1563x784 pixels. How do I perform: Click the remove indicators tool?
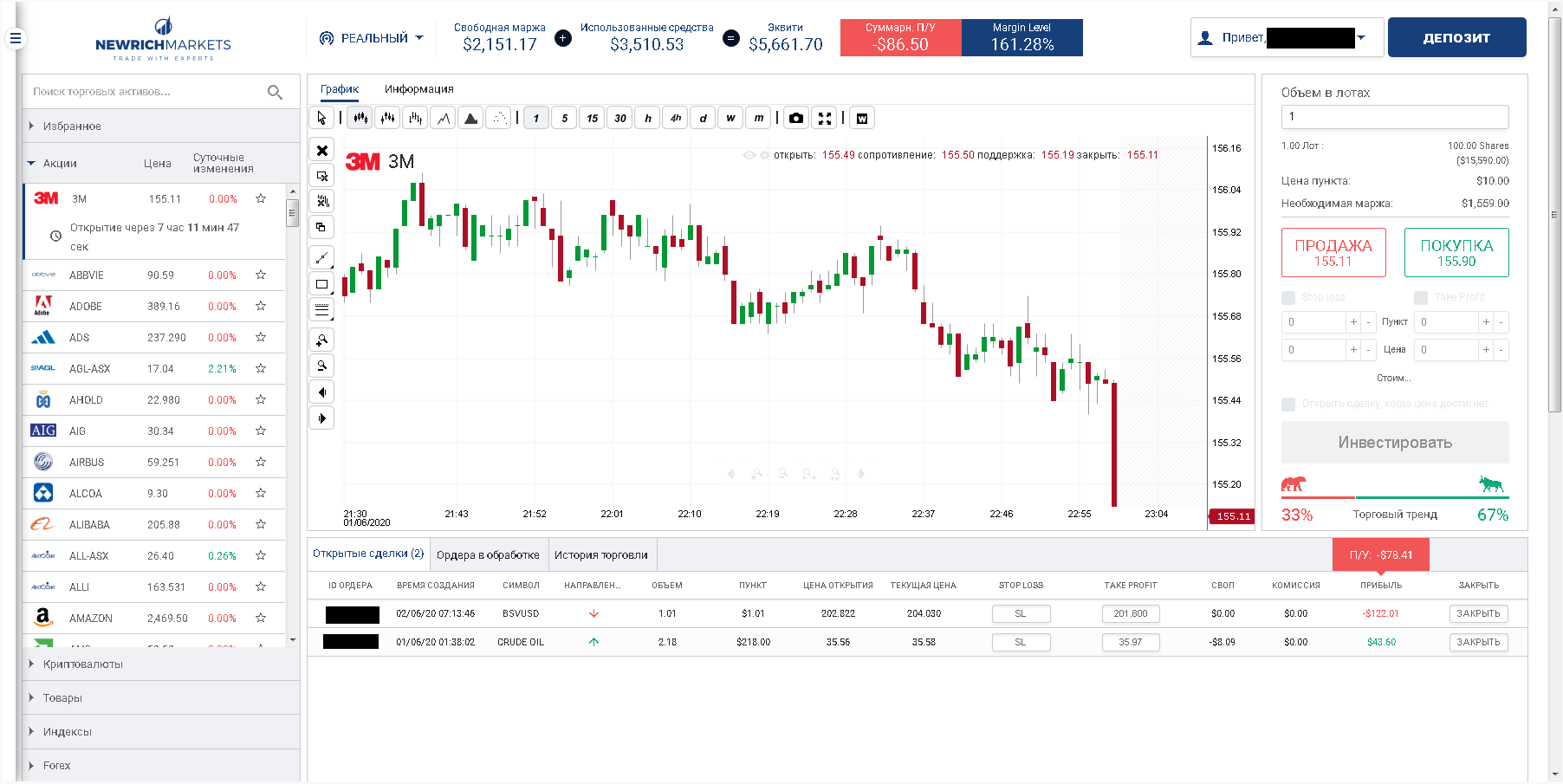(x=322, y=201)
